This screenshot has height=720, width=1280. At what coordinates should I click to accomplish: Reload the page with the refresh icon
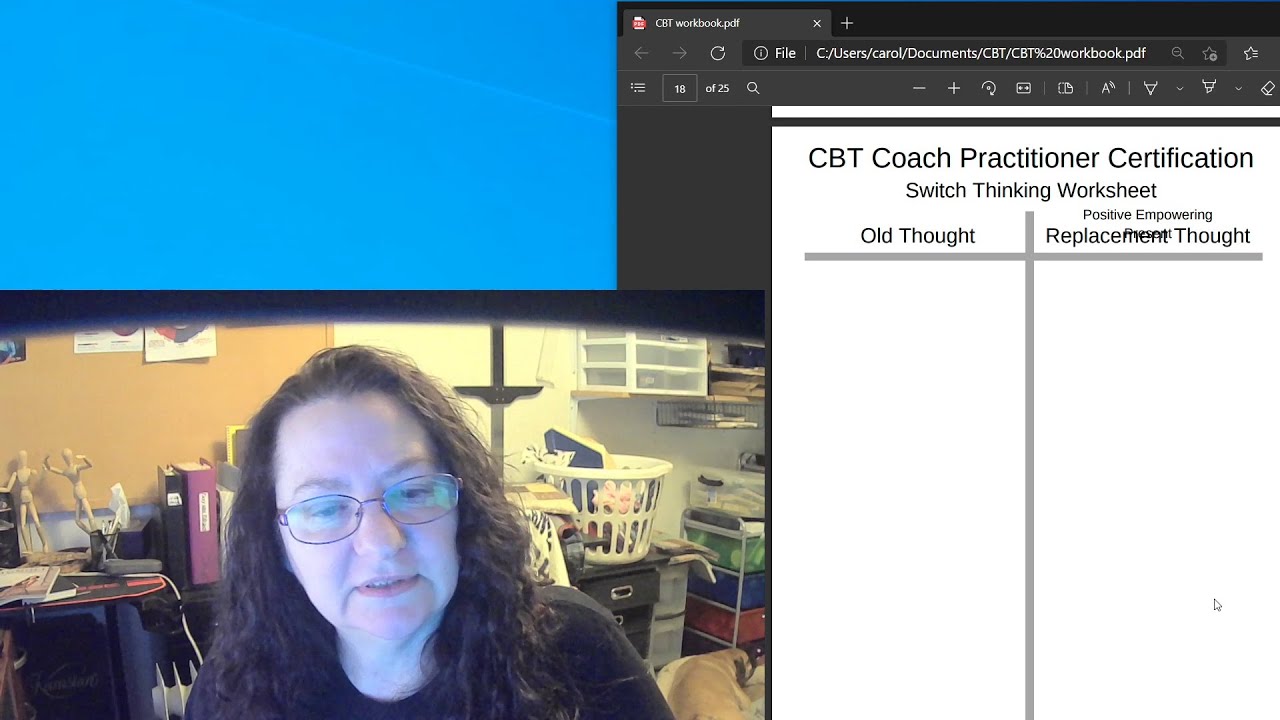tap(718, 53)
